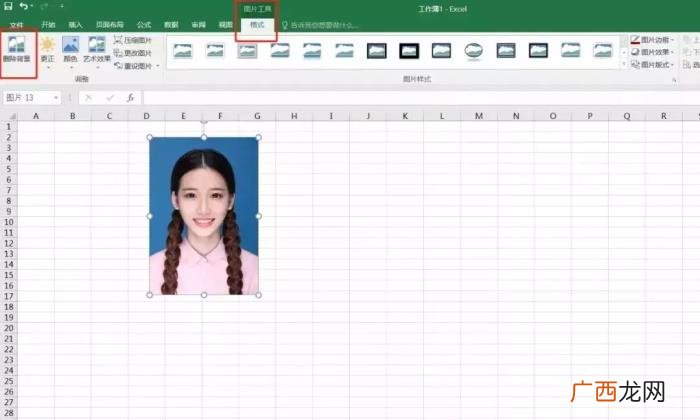Open the 文件 (File) tab
Screen dimensions: 700x420
pyautogui.click(x=17, y=25)
